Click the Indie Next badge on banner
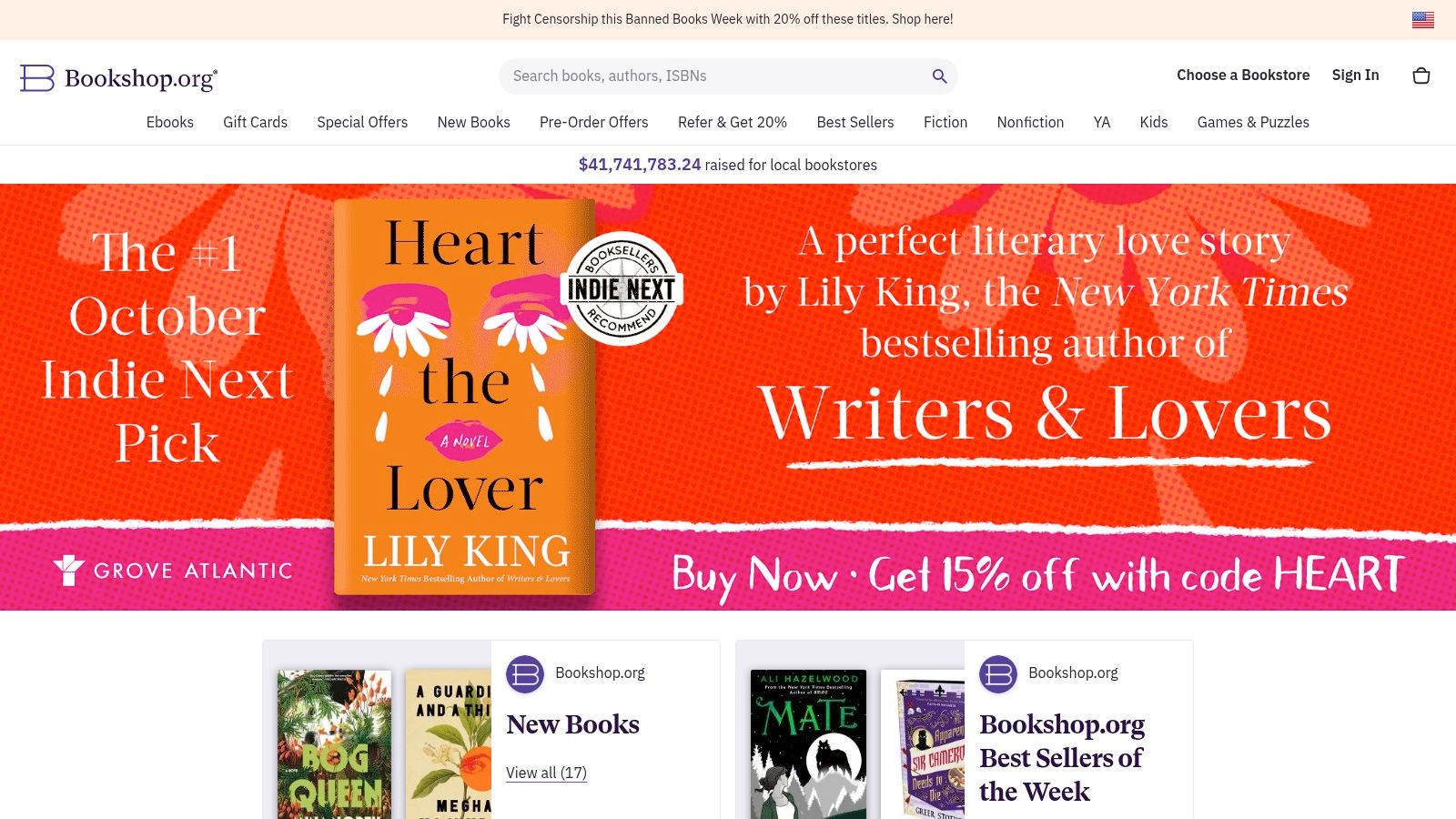Image resolution: width=1456 pixels, height=819 pixels. (x=622, y=289)
